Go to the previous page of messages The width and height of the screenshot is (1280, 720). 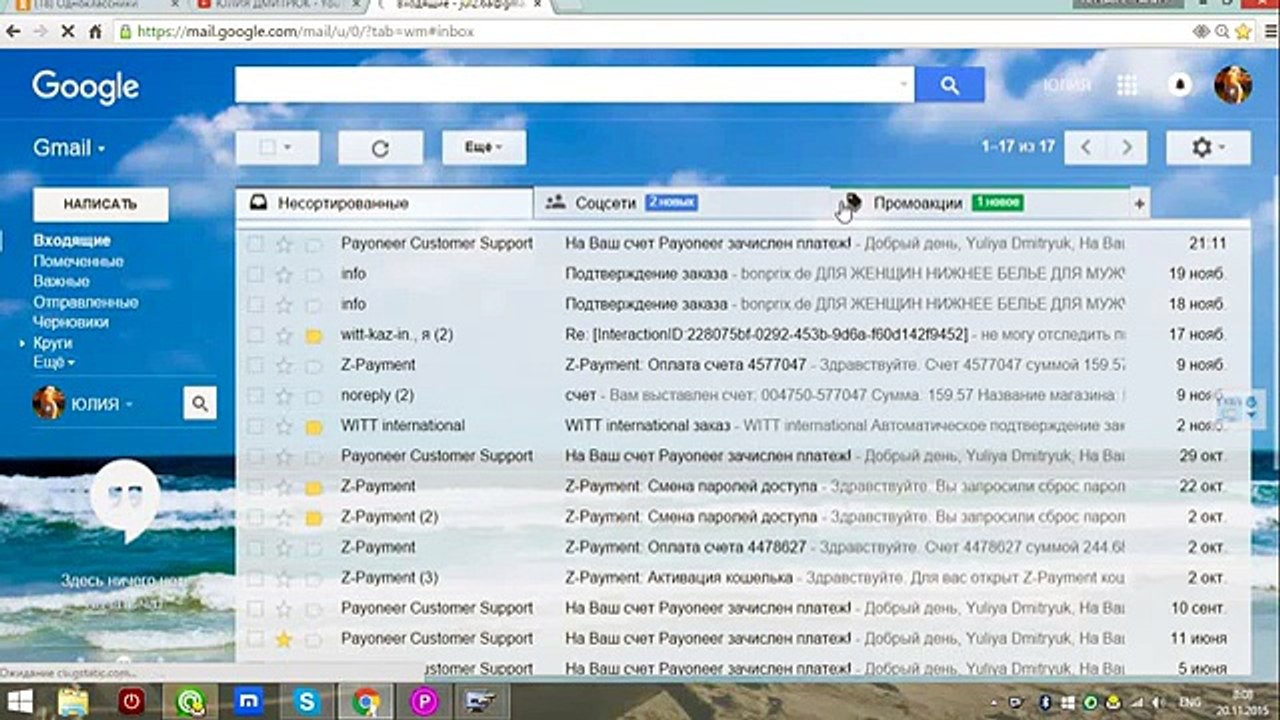tap(1085, 148)
